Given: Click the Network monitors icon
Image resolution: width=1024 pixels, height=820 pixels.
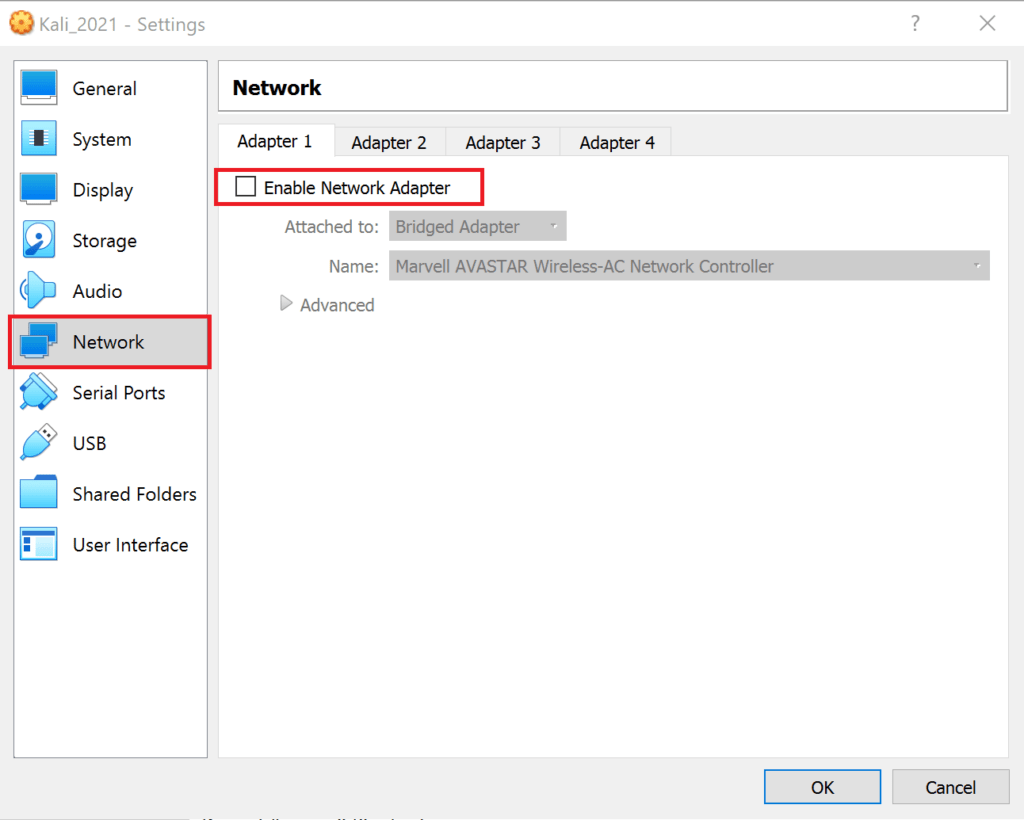Looking at the screenshot, I should pyautogui.click(x=39, y=341).
